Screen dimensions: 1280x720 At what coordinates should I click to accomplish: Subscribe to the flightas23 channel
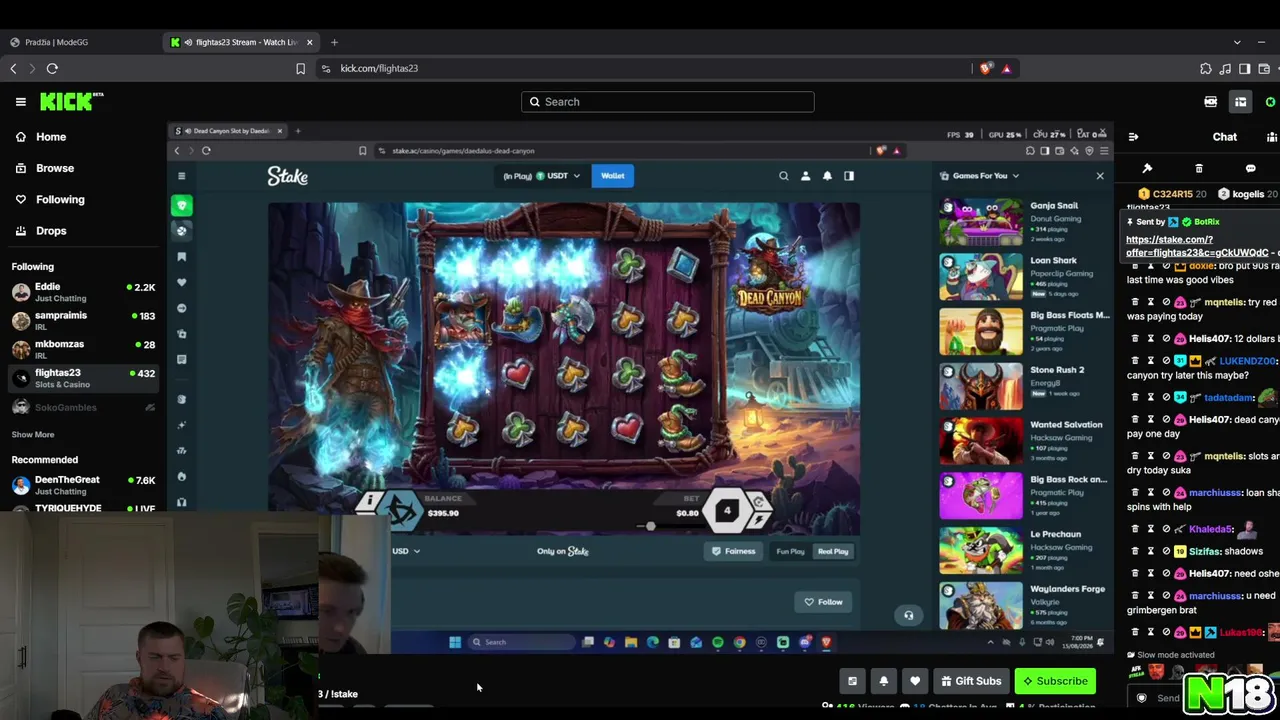pyautogui.click(x=1054, y=681)
